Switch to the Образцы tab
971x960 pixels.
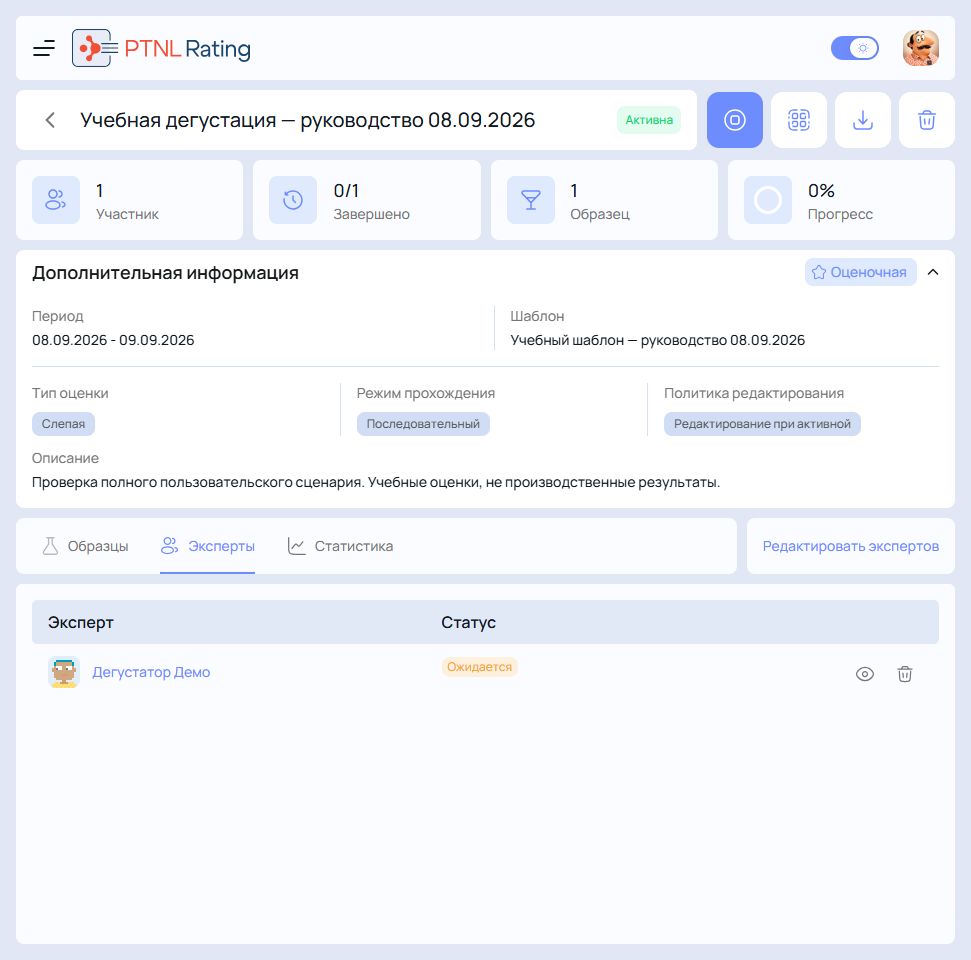85,546
